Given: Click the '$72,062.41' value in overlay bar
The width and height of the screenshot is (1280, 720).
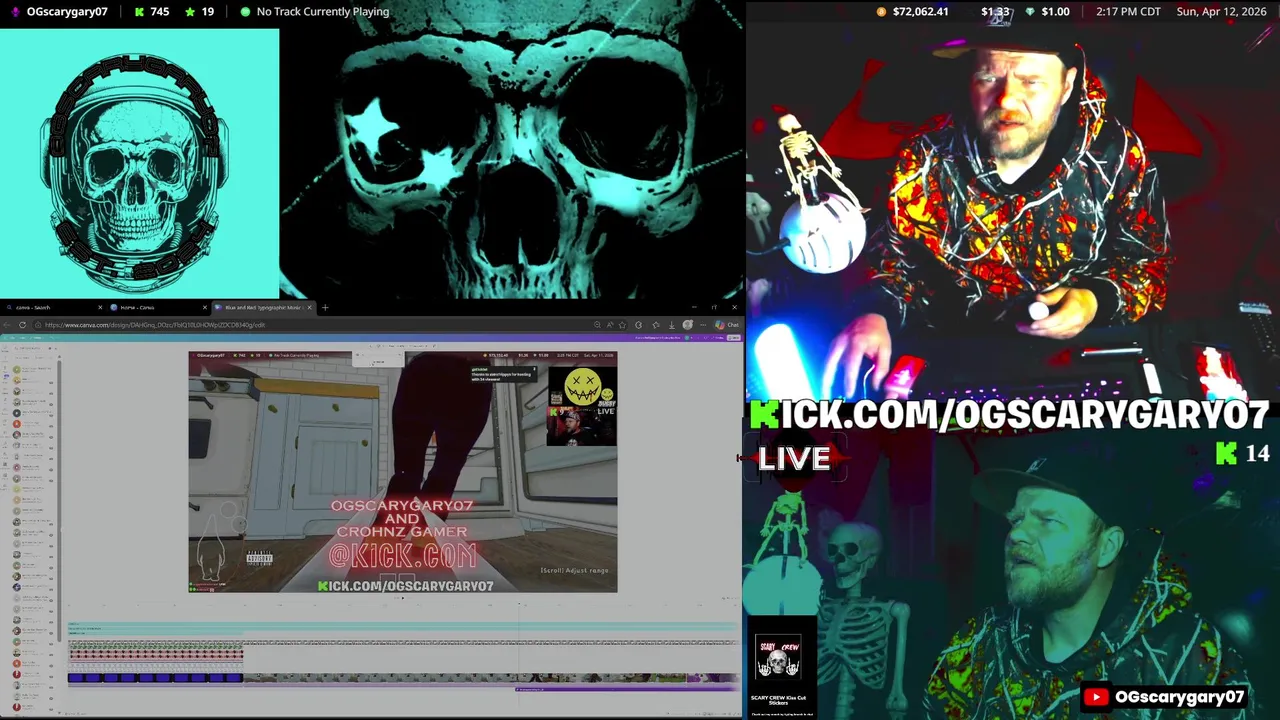Looking at the screenshot, I should point(920,12).
